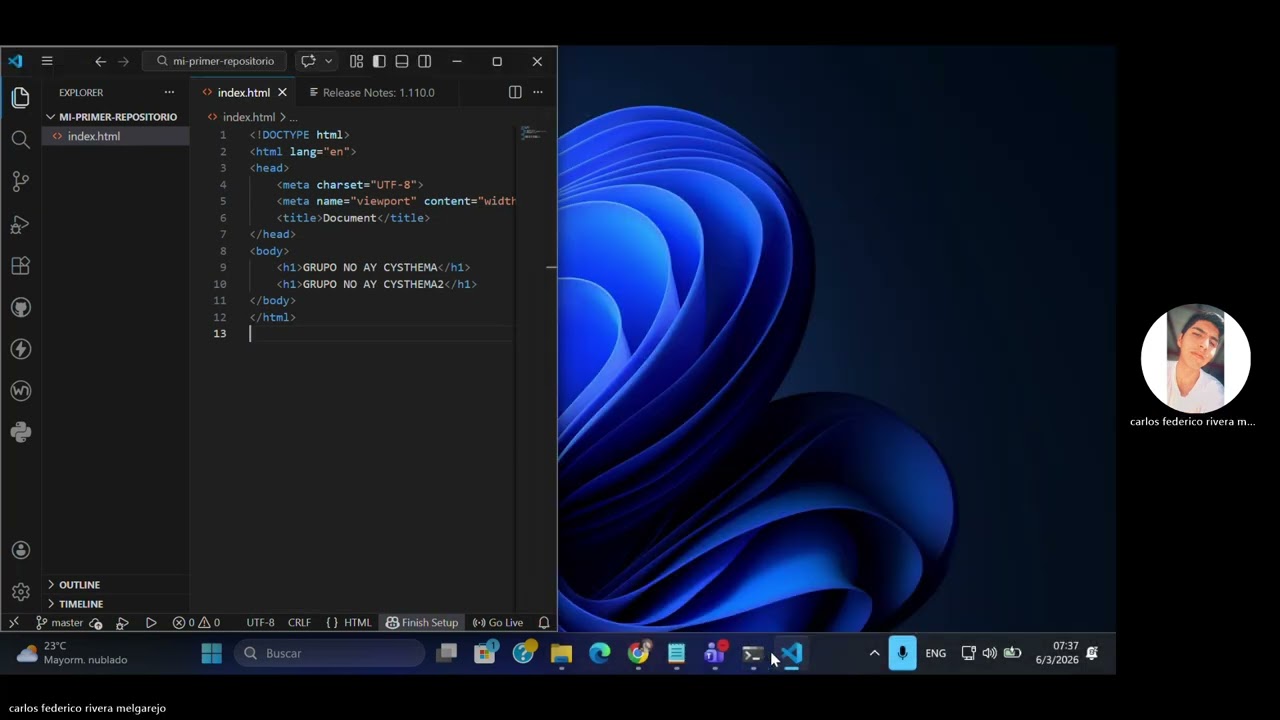Open the remote window indicator in status bar
Screen dimensions: 1280x720
click(13, 622)
